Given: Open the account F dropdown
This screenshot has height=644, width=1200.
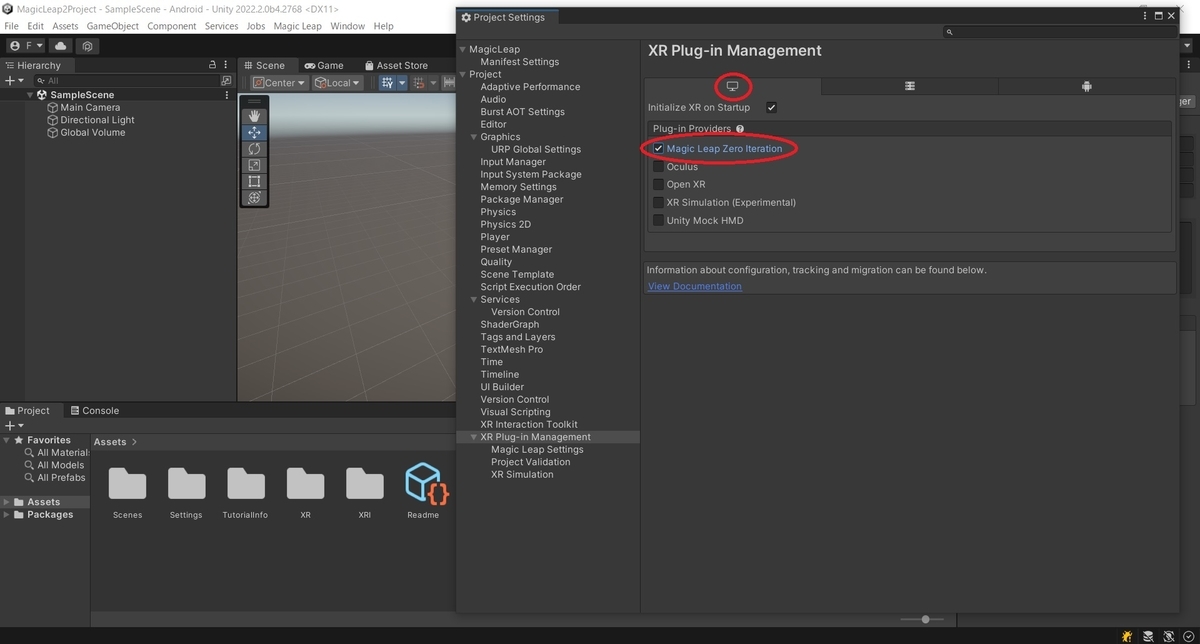Looking at the screenshot, I should click(x=25, y=46).
